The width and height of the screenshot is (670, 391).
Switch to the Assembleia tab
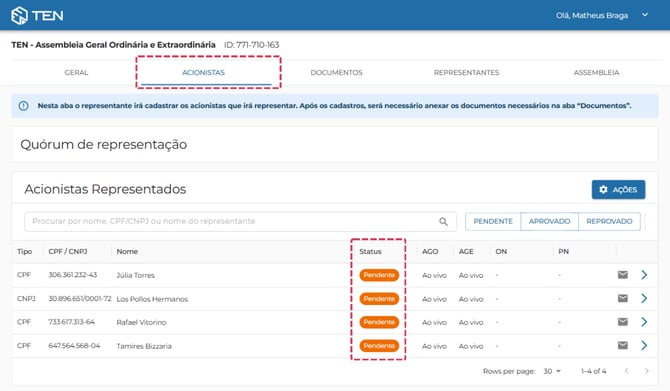click(596, 73)
